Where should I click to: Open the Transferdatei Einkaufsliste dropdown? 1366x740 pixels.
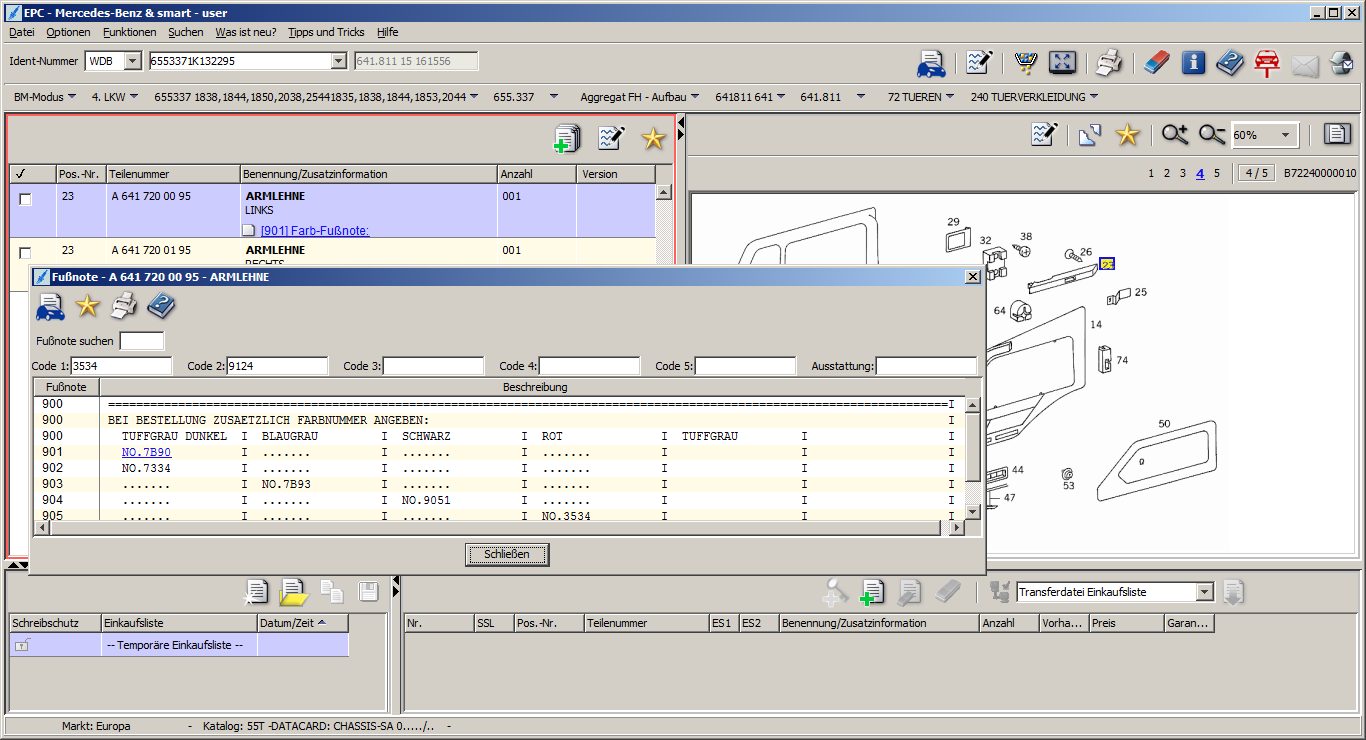(x=1204, y=592)
